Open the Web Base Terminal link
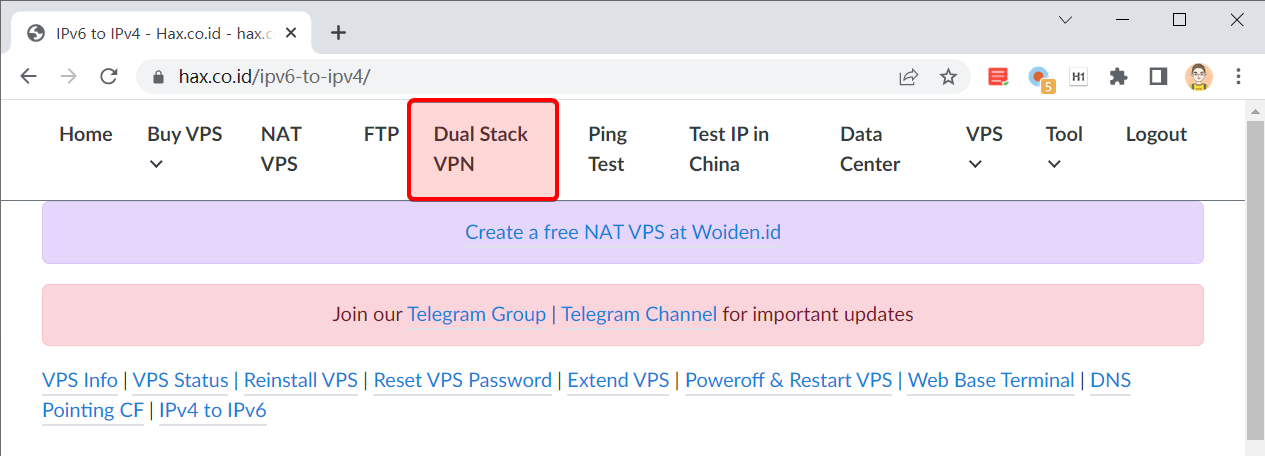Image resolution: width=1265 pixels, height=456 pixels. pos(991,381)
